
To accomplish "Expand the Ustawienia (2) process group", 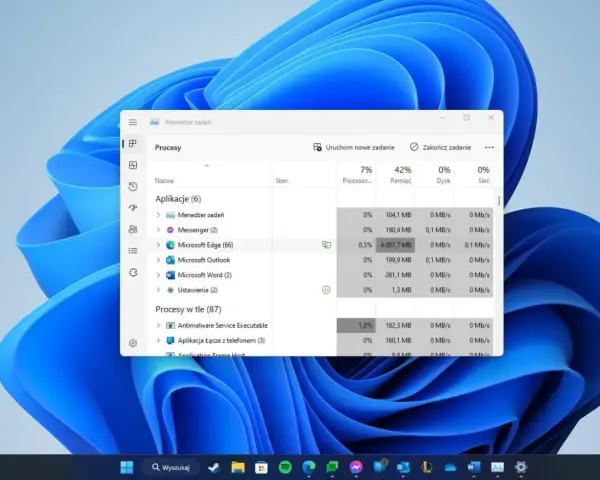I will pyautogui.click(x=158, y=290).
